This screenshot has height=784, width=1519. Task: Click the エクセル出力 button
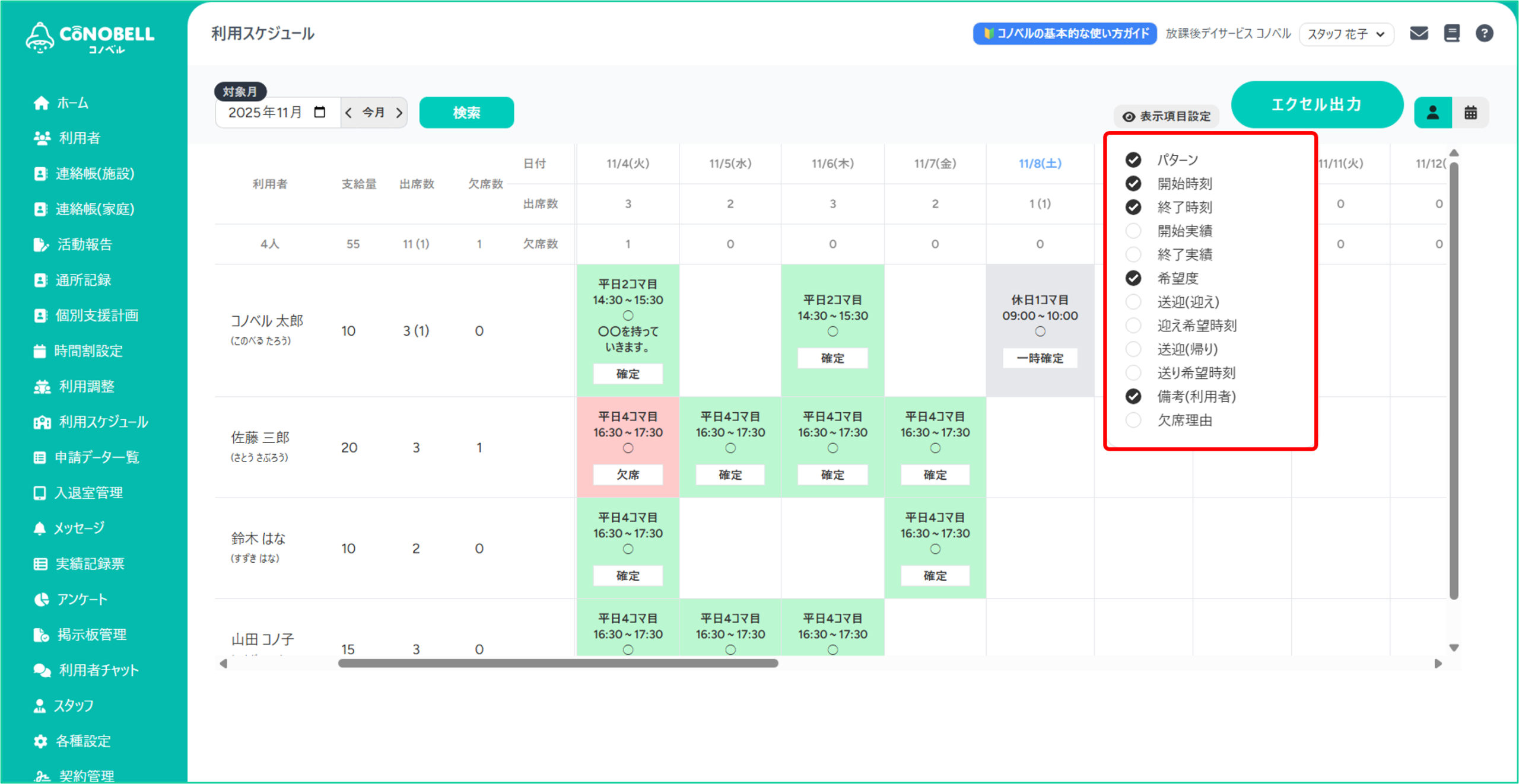[1317, 104]
